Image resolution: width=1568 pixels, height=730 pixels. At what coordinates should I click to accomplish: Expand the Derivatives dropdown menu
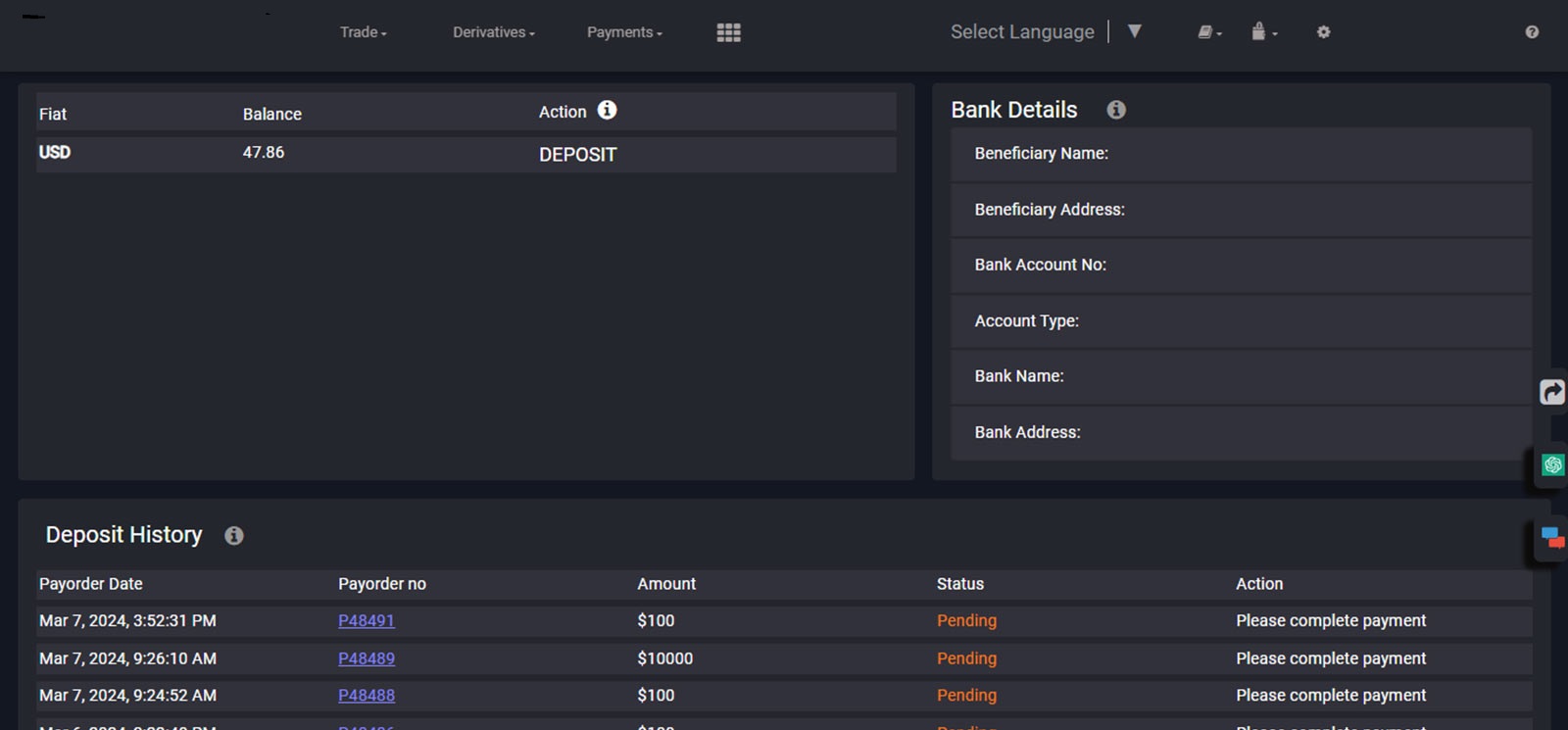(493, 32)
